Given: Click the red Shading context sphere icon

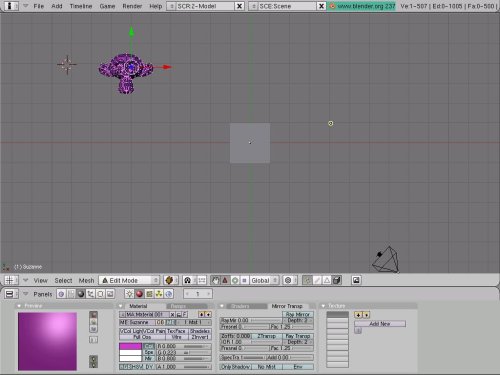Looking at the screenshot, I should pyautogui.click(x=139, y=294).
